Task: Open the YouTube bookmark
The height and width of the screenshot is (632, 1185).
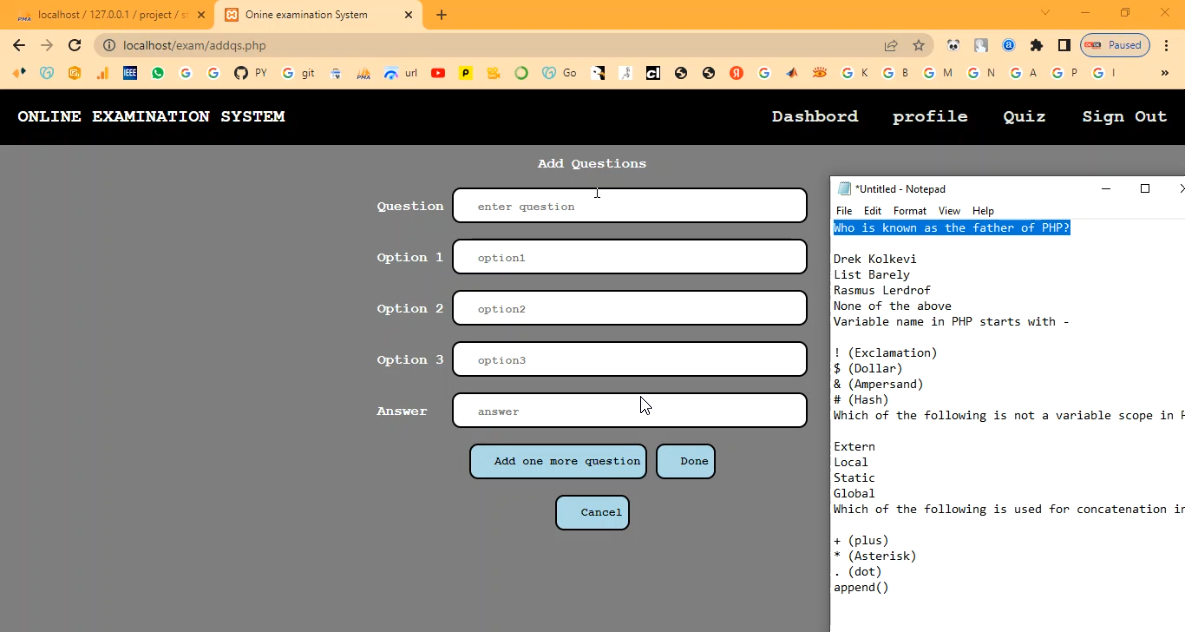Action: tap(438, 73)
